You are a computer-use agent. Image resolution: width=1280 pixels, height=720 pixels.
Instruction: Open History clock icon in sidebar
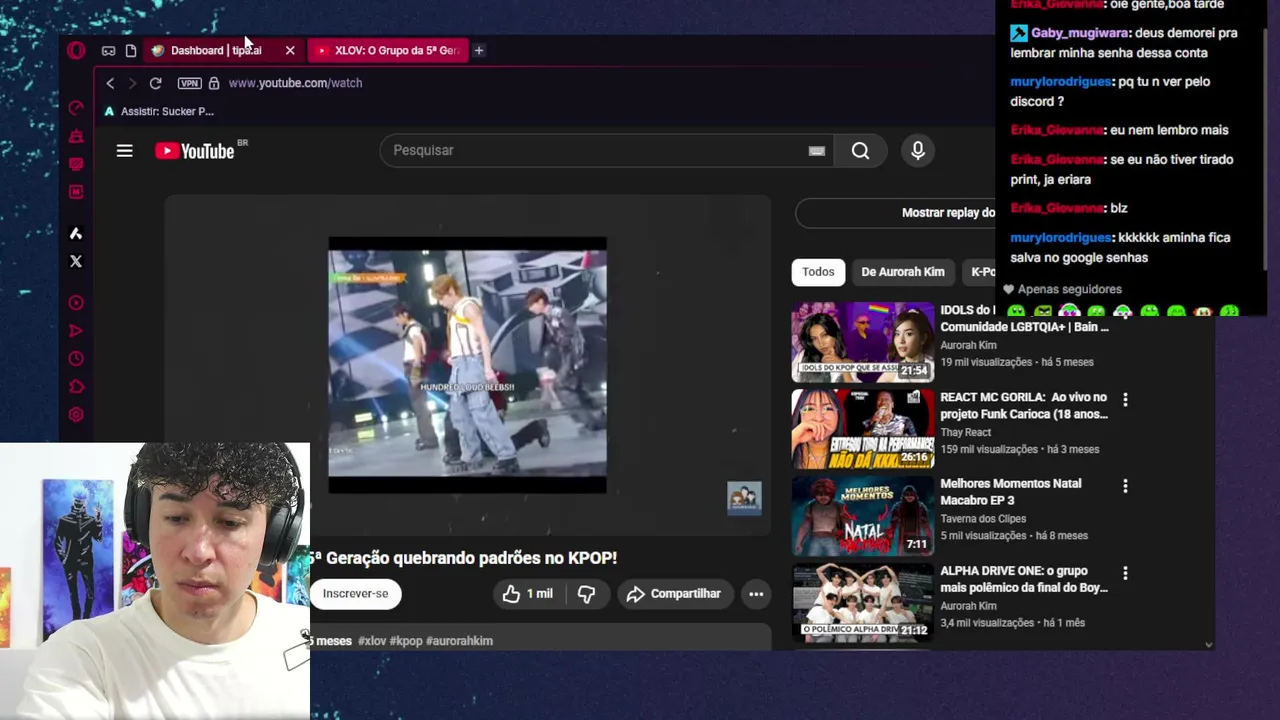click(76, 359)
